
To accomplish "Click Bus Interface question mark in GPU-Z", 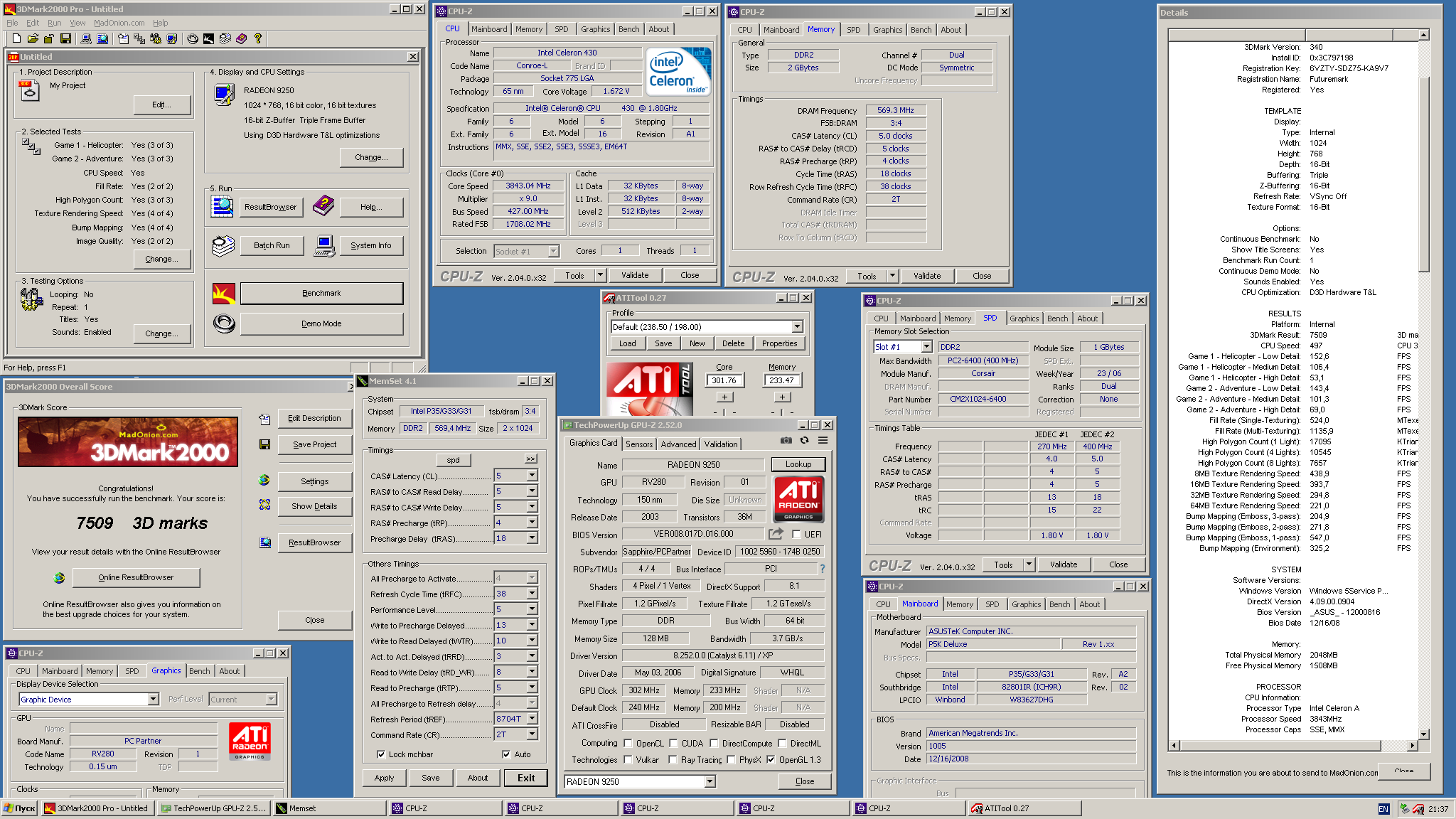I will pyautogui.click(x=823, y=569).
